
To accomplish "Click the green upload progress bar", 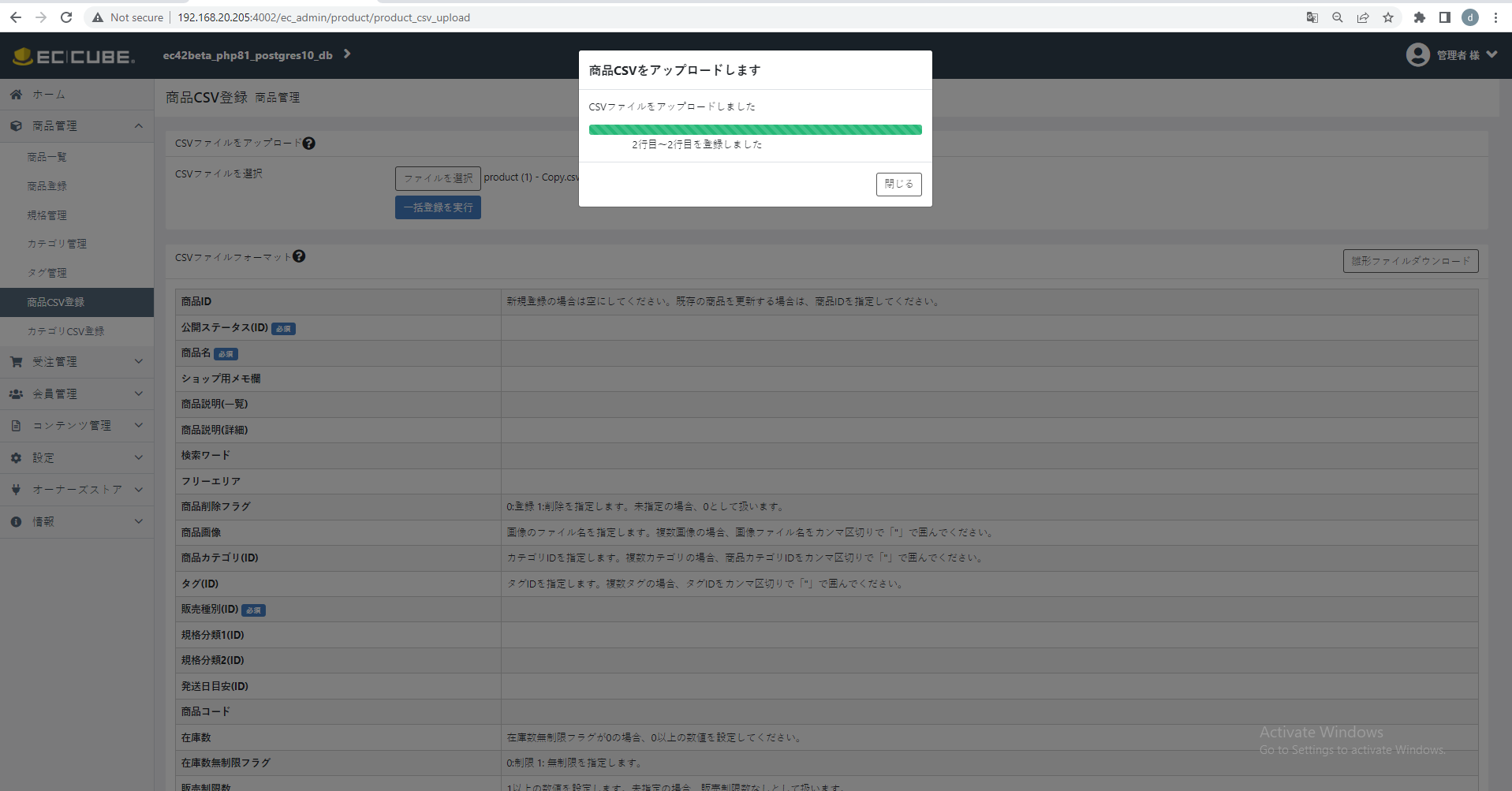I will tap(754, 129).
